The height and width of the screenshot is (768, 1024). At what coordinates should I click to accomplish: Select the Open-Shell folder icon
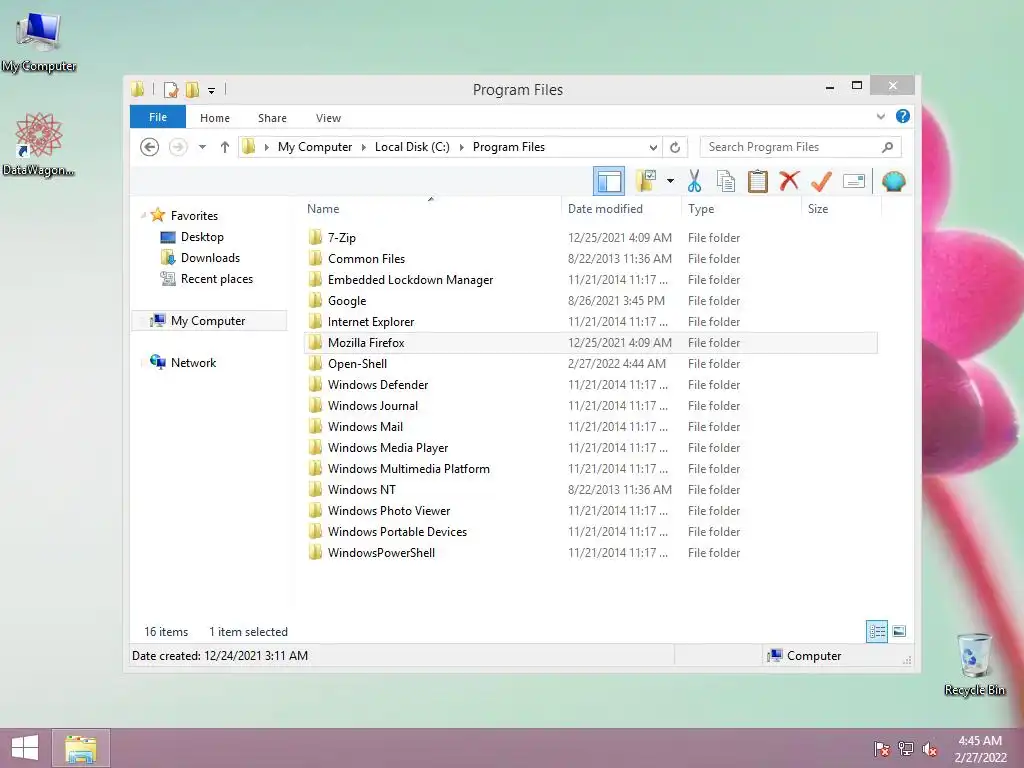pyautogui.click(x=315, y=363)
